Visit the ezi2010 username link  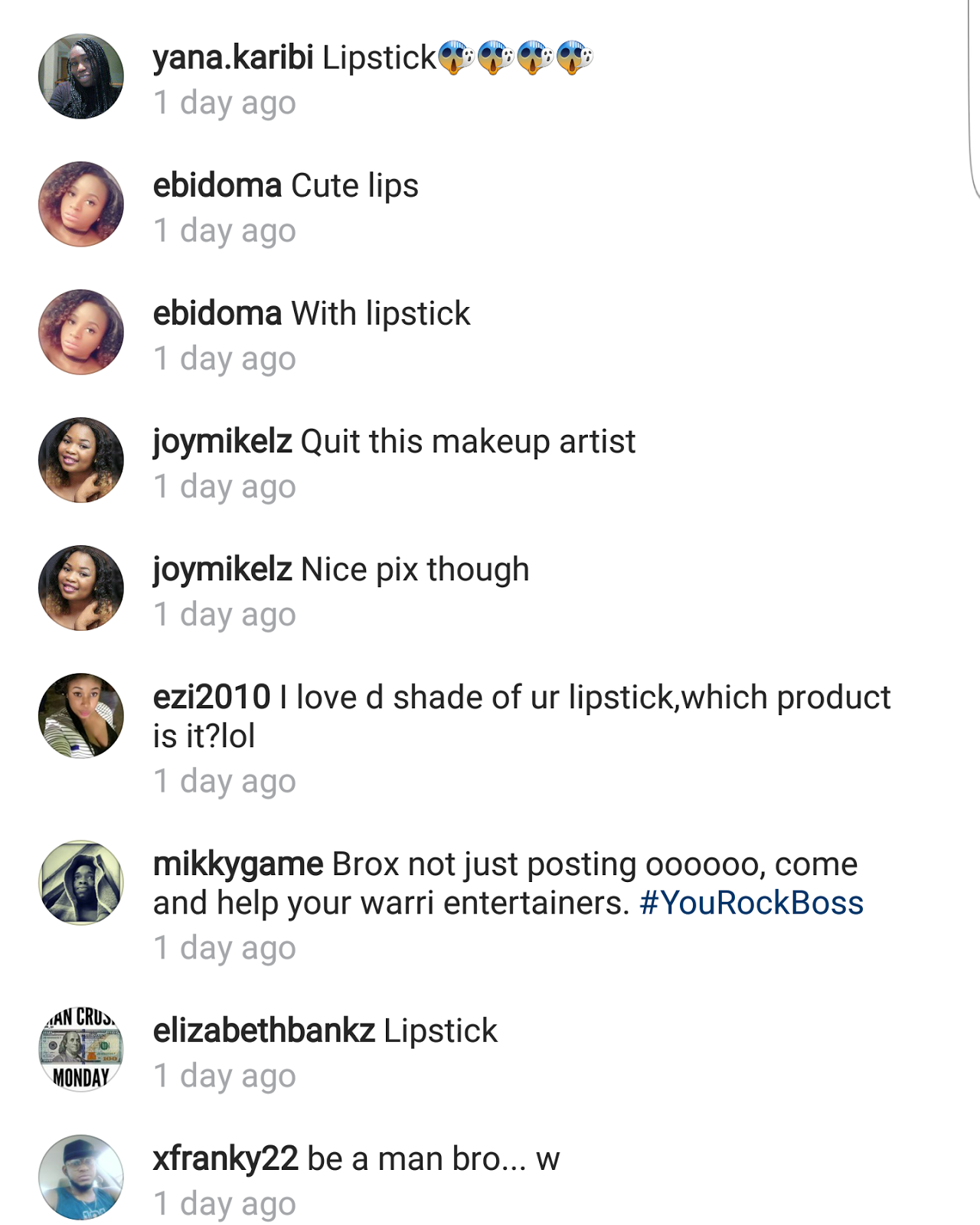tap(211, 697)
